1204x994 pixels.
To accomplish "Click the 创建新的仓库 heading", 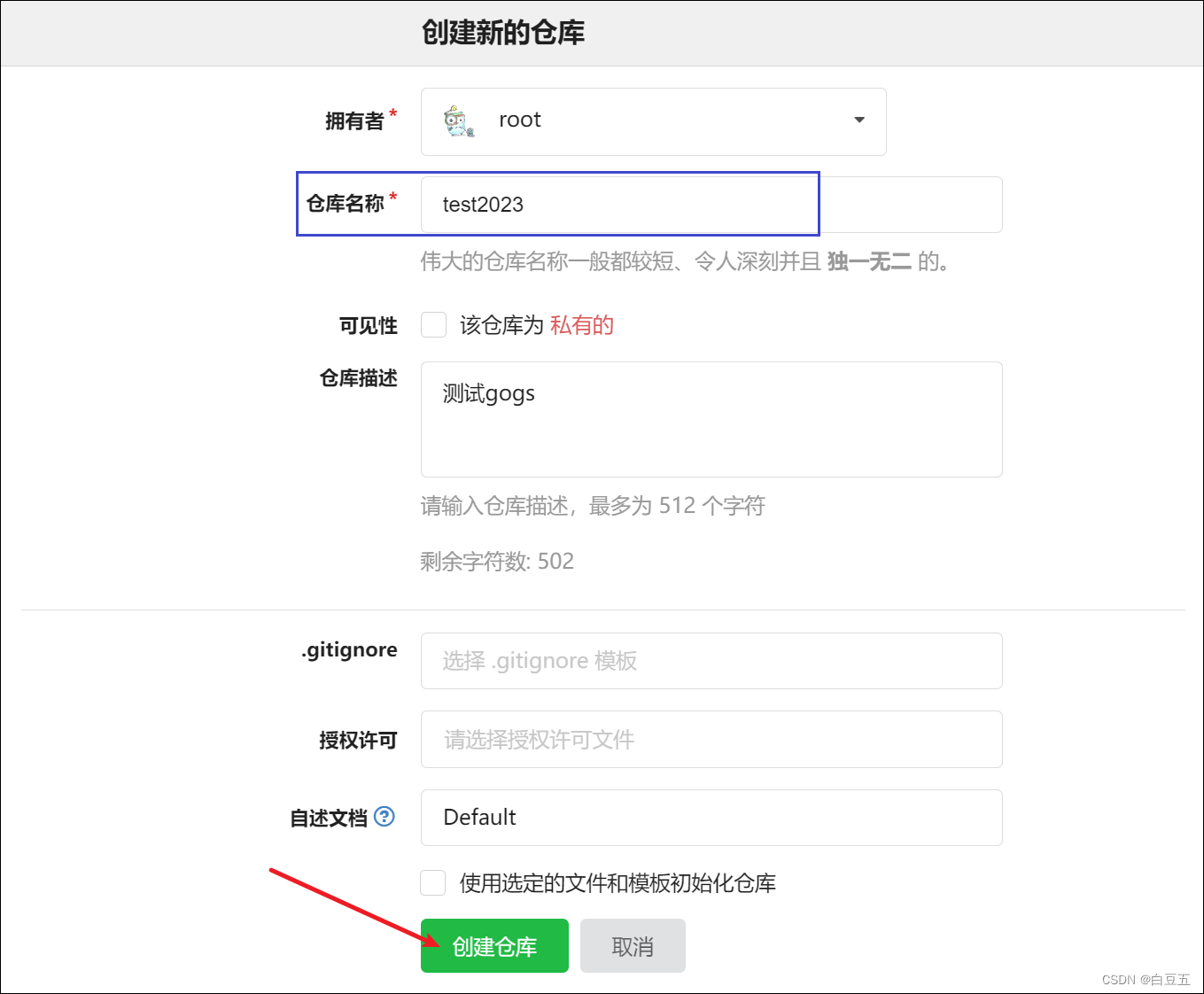I will 503,33.
